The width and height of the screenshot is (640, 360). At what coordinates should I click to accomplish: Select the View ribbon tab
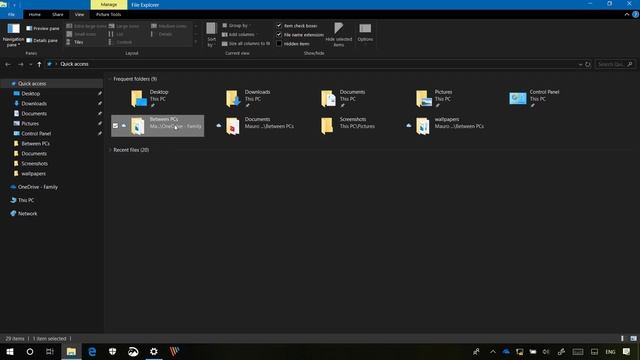coord(79,14)
